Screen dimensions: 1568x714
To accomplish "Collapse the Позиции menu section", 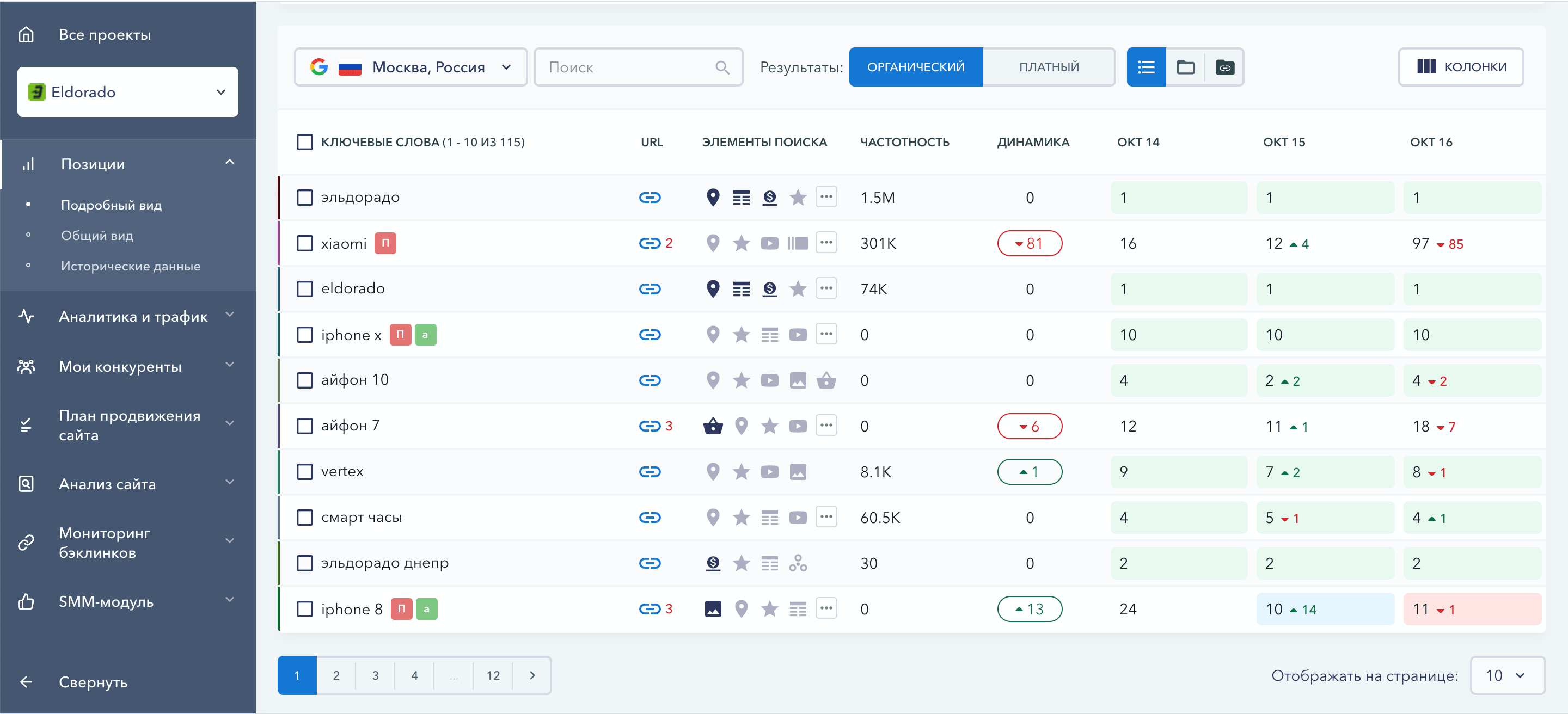I will coord(229,162).
